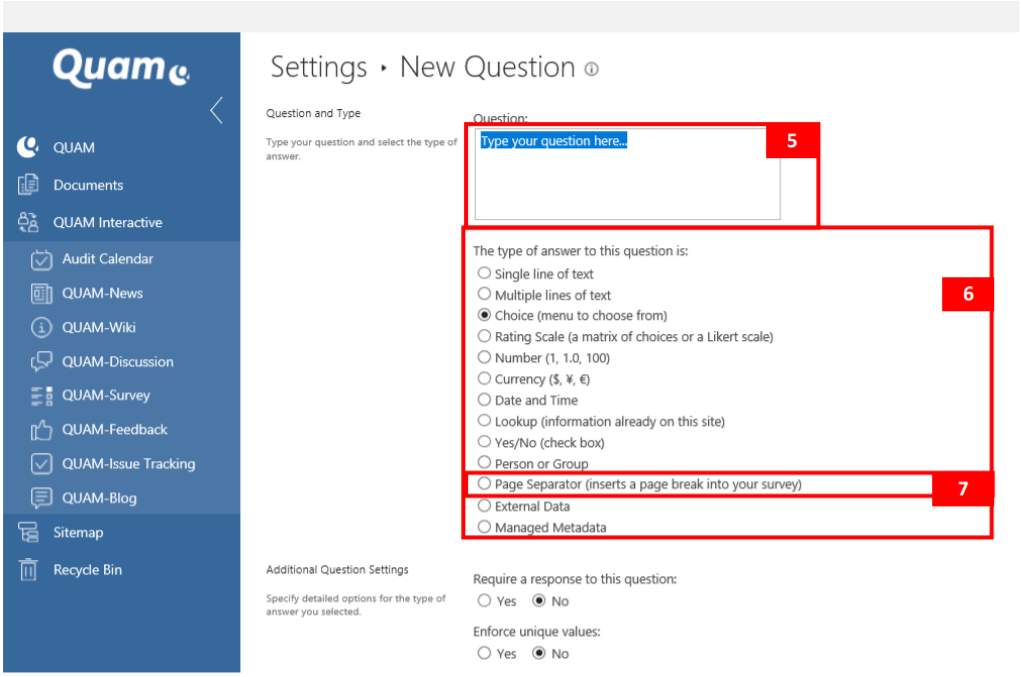The image size is (1021, 677).
Task: Click the QUAM-Issue Tracking checkmark icon
Action: (x=42, y=464)
